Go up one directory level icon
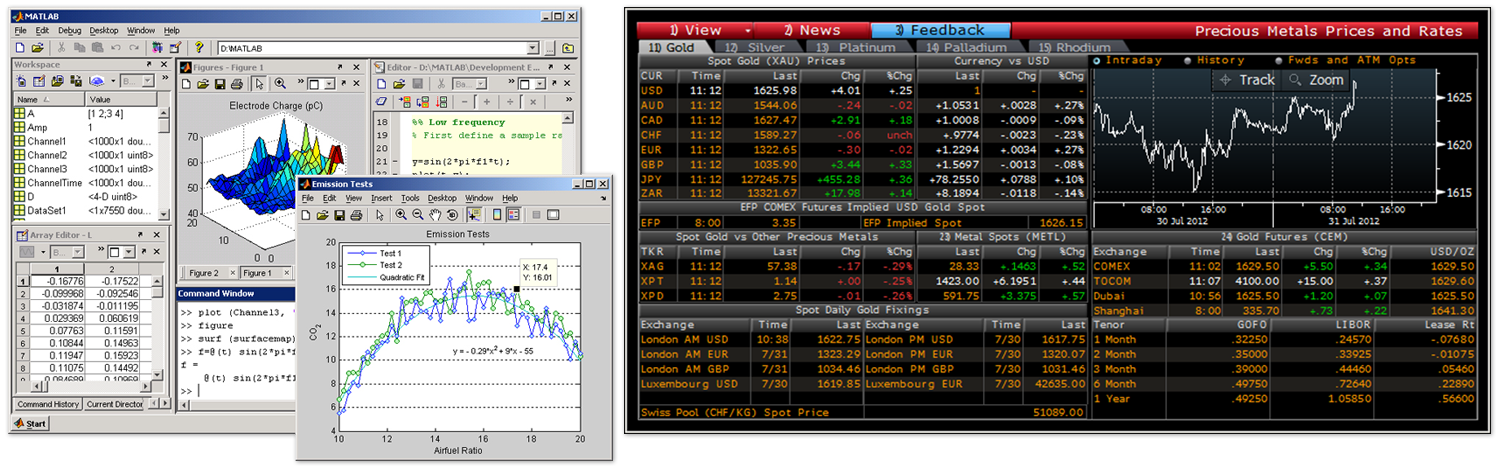Viewport: 1500px width, 470px height. pyautogui.click(x=568, y=48)
